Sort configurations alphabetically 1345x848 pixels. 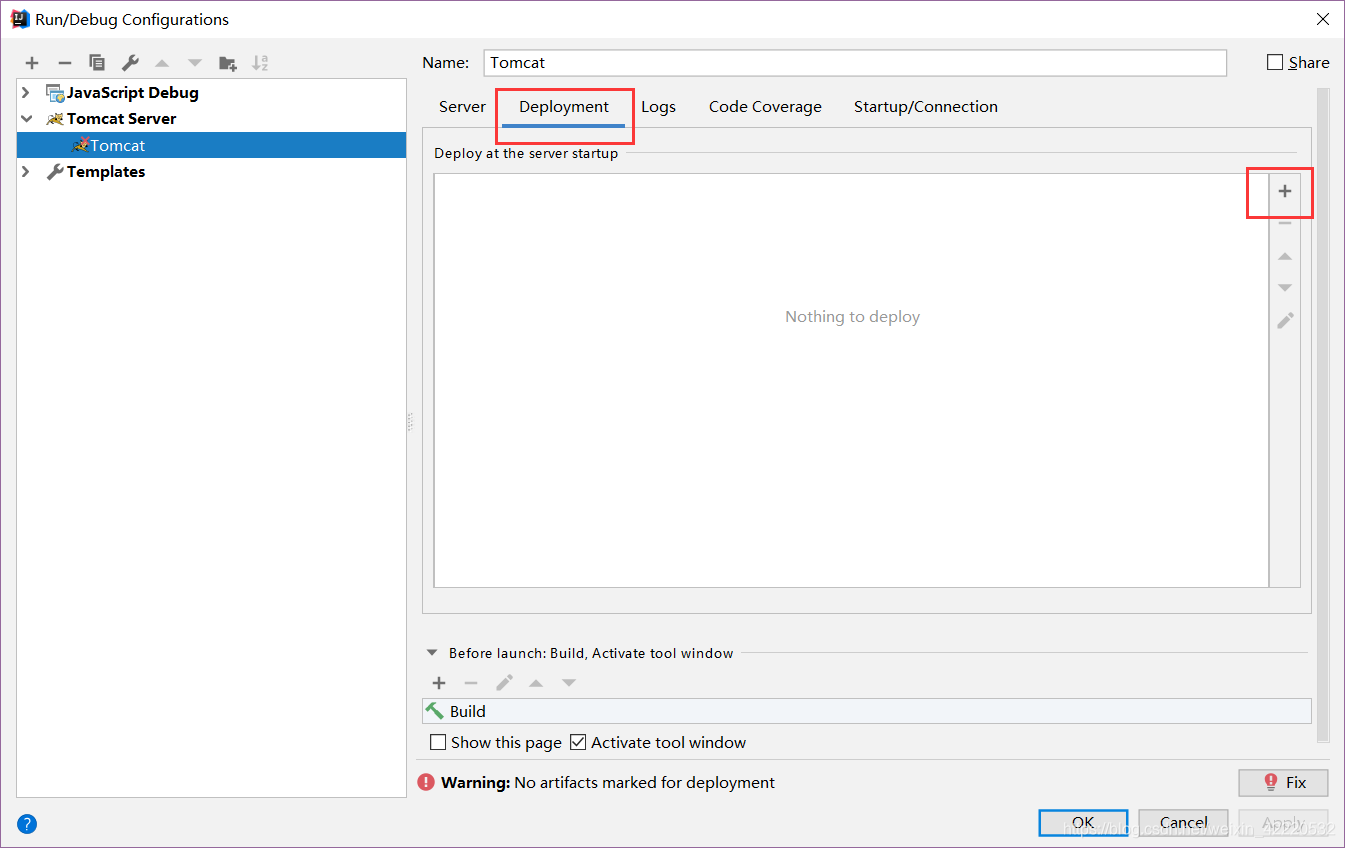[x=260, y=63]
